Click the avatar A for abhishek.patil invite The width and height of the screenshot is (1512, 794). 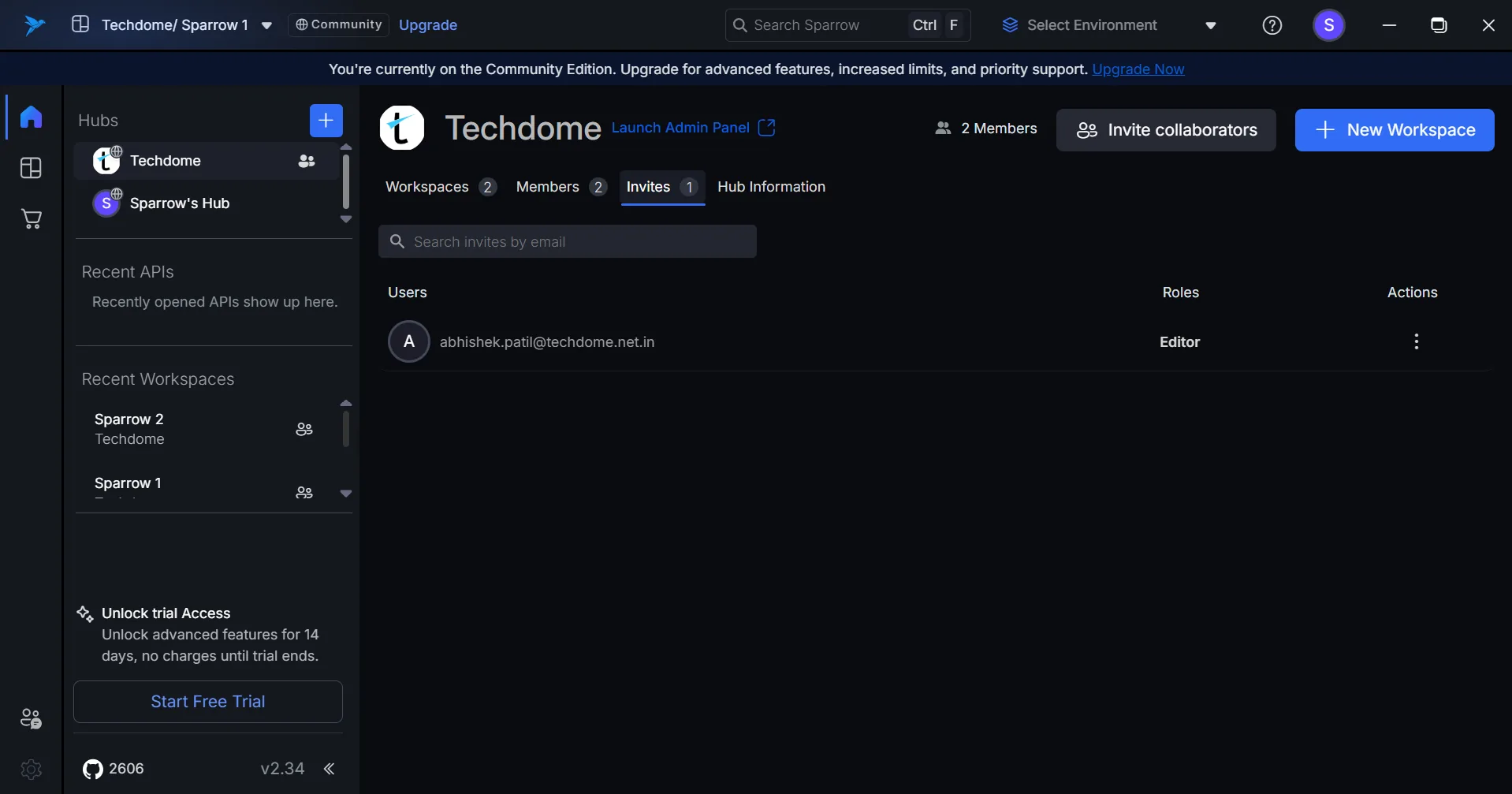(x=409, y=341)
